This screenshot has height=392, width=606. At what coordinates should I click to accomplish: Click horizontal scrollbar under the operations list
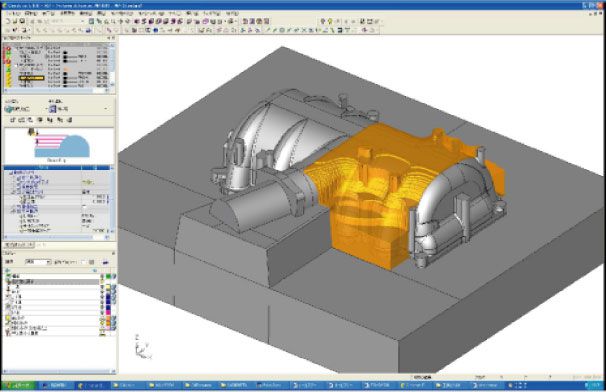tap(56, 90)
